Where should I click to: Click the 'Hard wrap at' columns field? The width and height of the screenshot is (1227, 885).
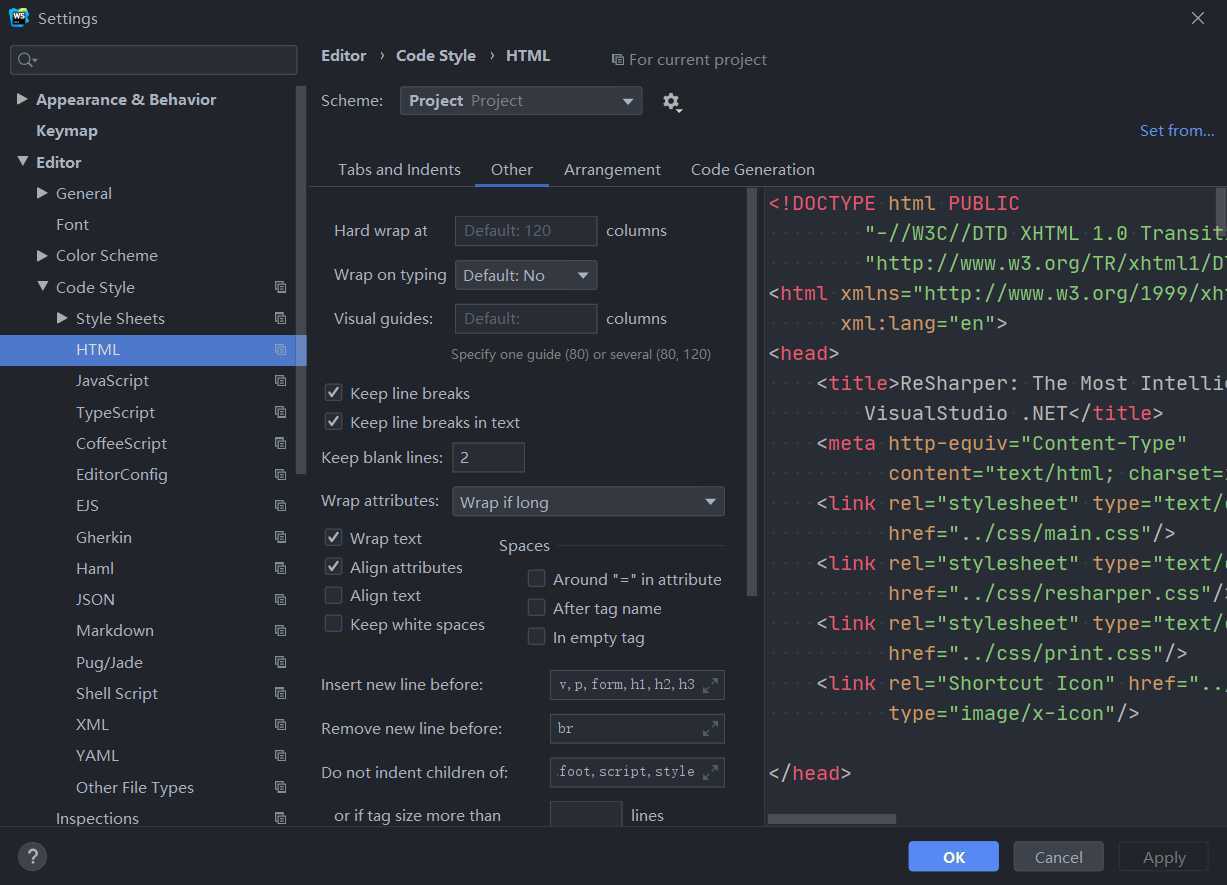pos(526,231)
